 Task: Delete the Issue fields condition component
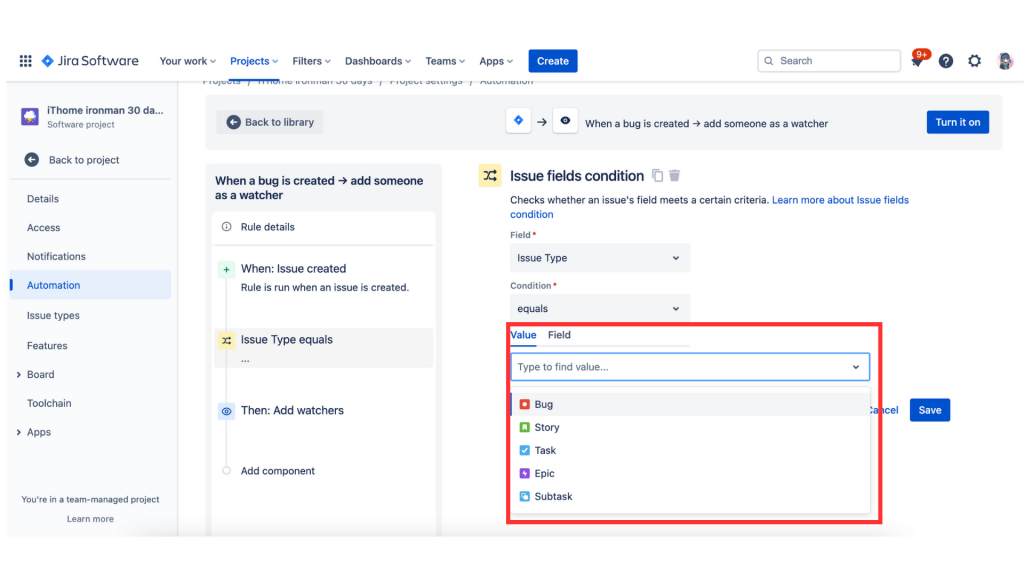click(675, 176)
